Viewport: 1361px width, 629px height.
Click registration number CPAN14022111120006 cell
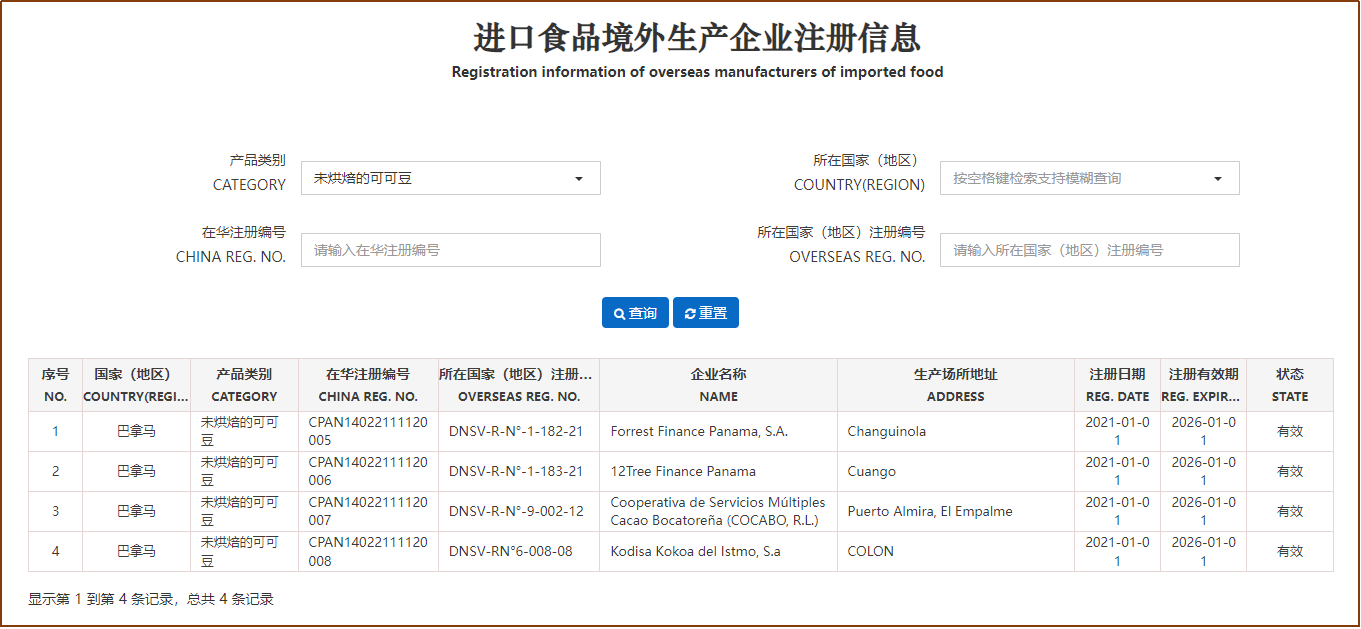coord(367,471)
